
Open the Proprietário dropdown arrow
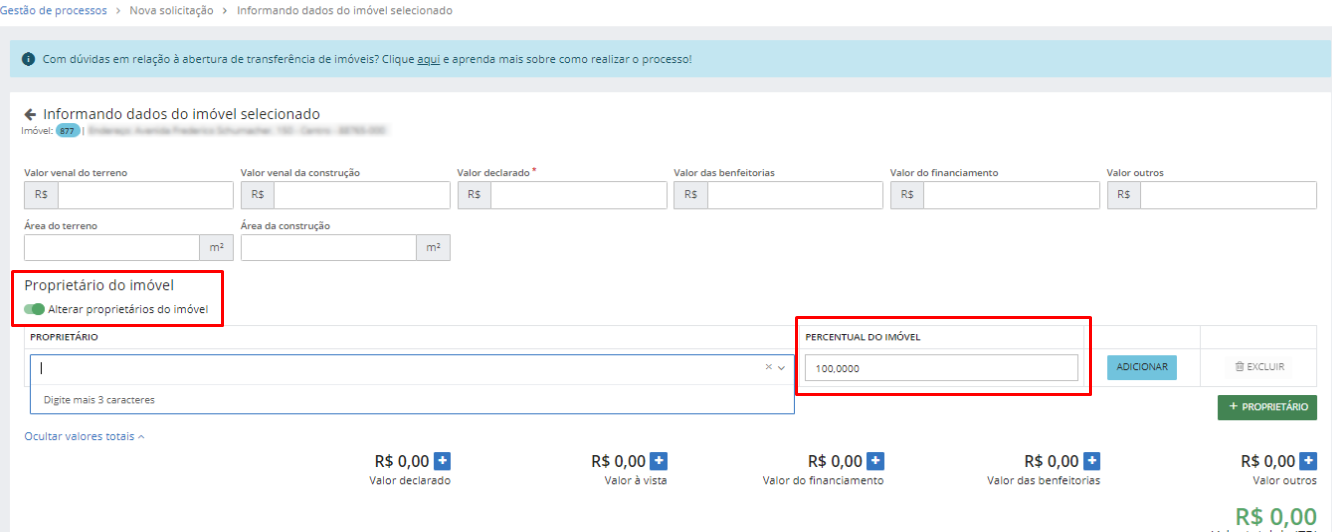(x=782, y=367)
